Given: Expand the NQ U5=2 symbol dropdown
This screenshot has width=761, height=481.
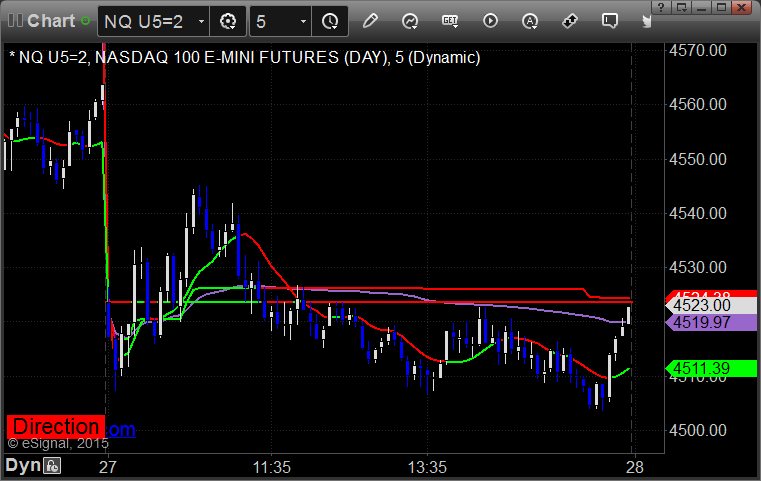Looking at the screenshot, I should [201, 20].
